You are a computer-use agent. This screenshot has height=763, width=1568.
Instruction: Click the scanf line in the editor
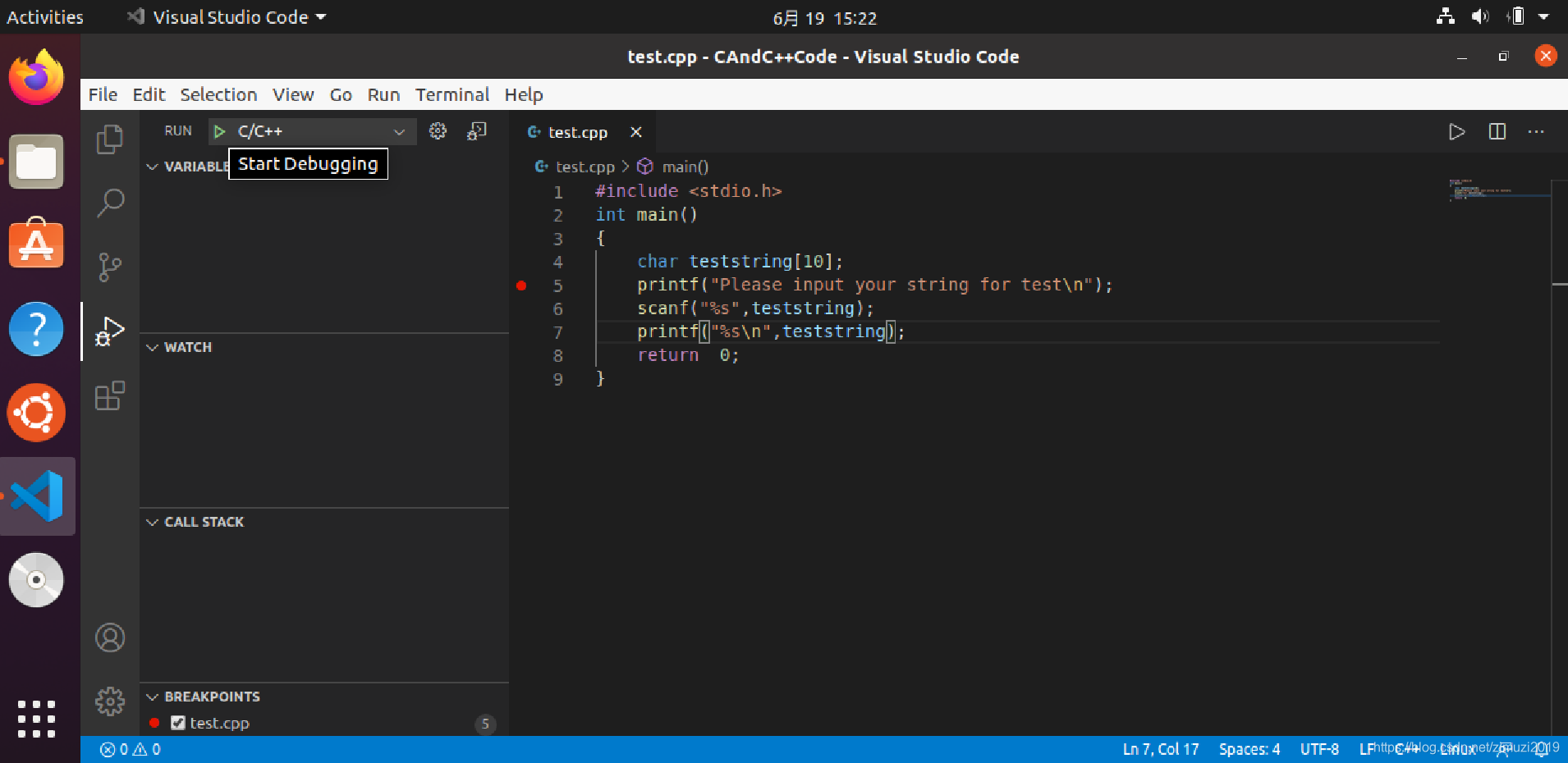click(755, 308)
